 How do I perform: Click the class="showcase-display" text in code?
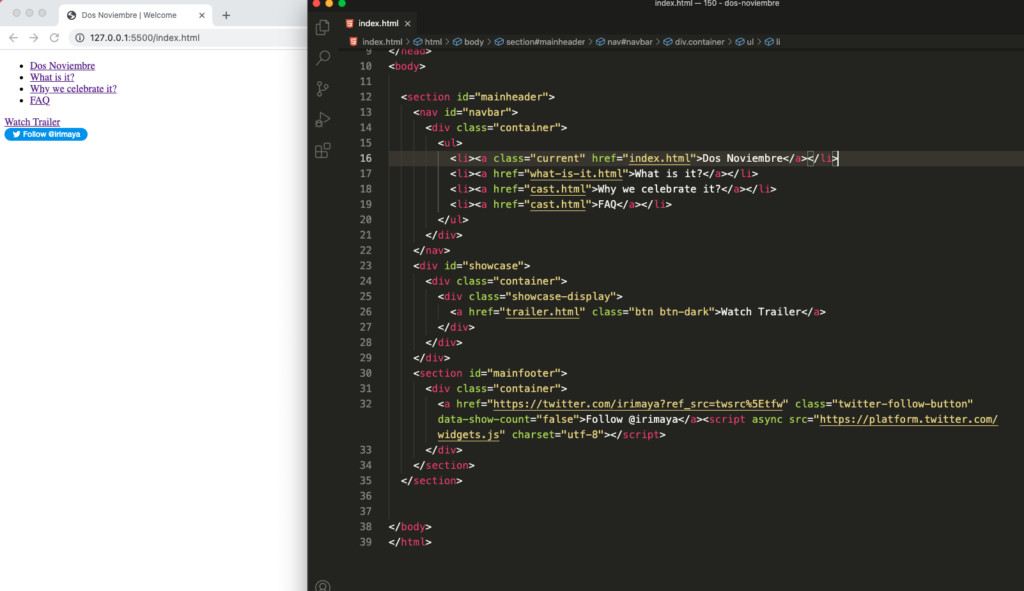[542, 296]
